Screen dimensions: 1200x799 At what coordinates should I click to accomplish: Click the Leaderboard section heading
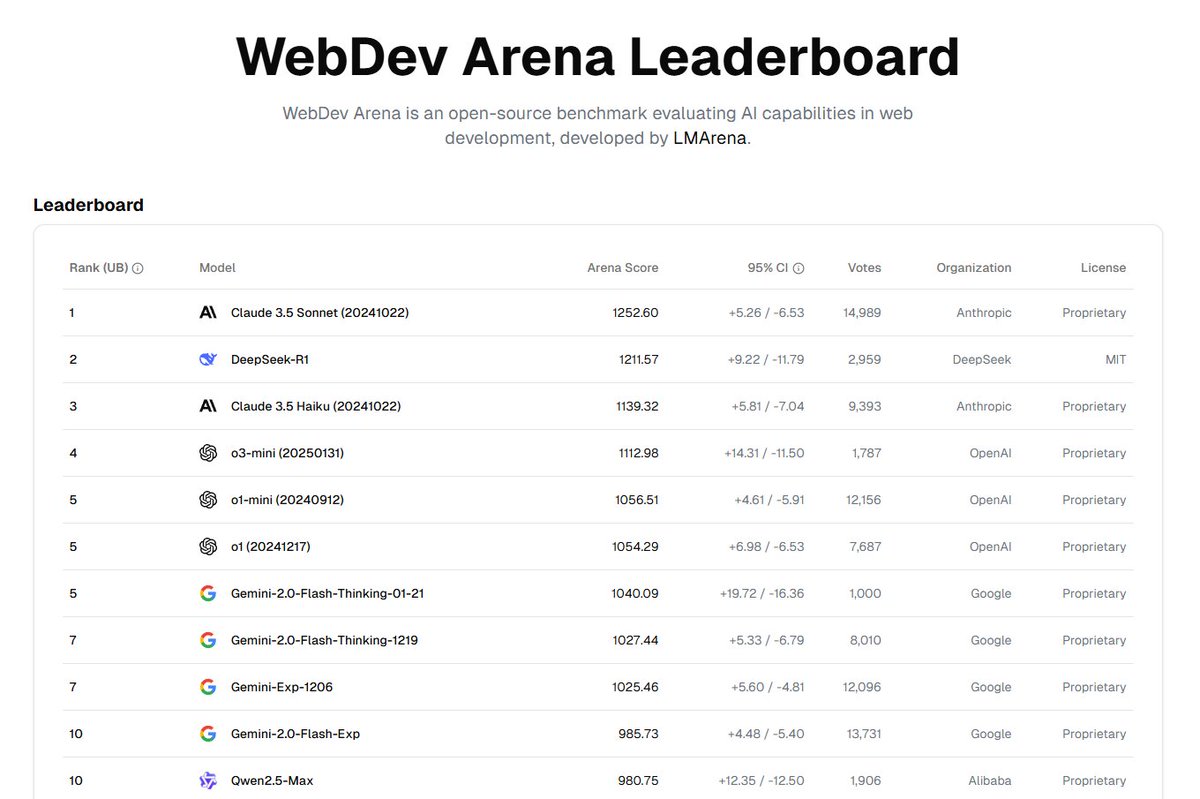click(89, 205)
